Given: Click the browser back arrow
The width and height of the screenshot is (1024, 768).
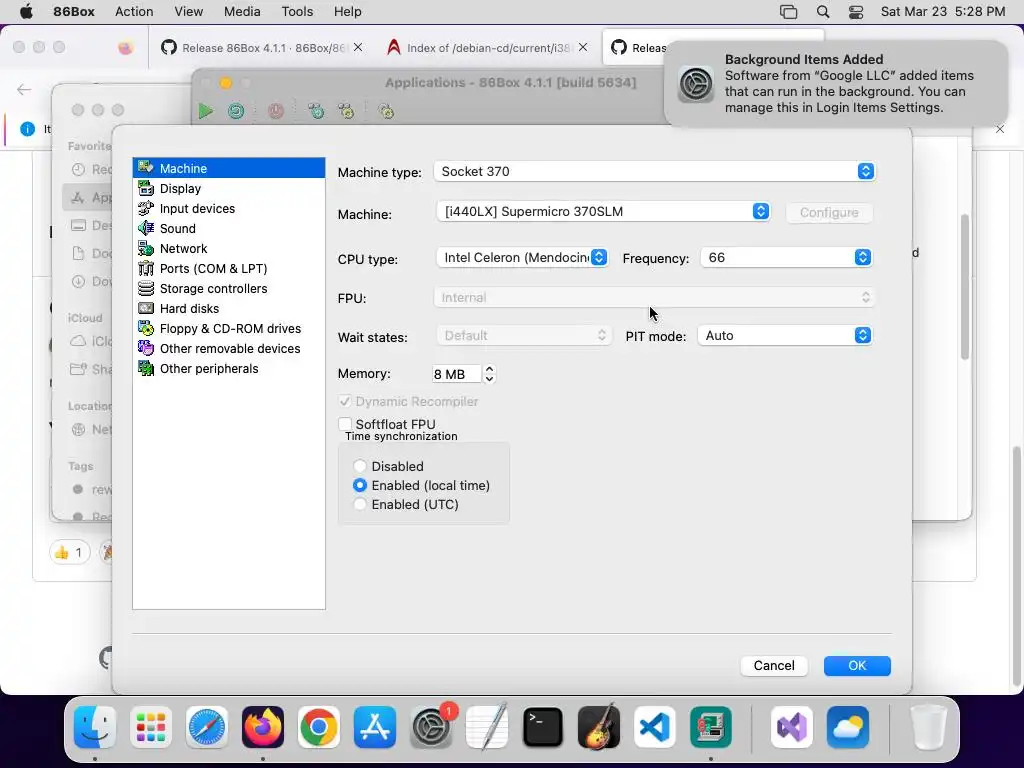Looking at the screenshot, I should pyautogui.click(x=24, y=89).
